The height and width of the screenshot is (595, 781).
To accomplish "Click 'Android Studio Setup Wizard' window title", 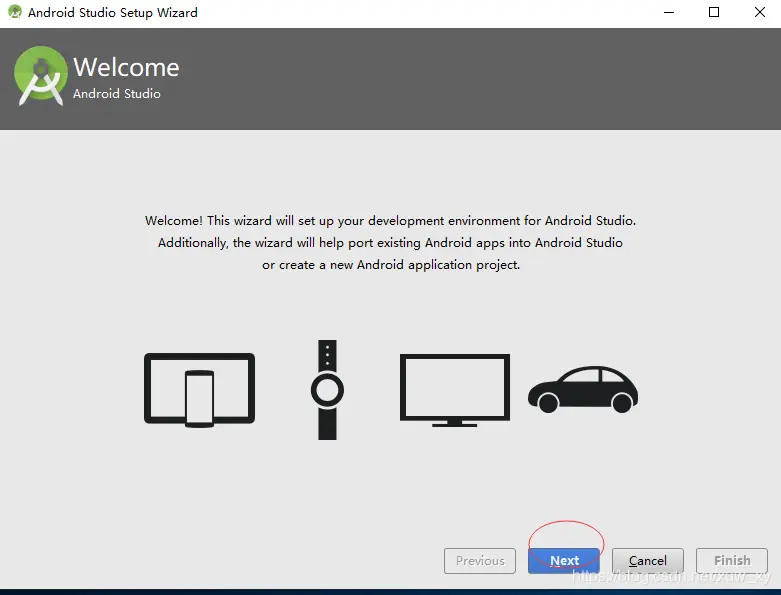I will tap(113, 12).
